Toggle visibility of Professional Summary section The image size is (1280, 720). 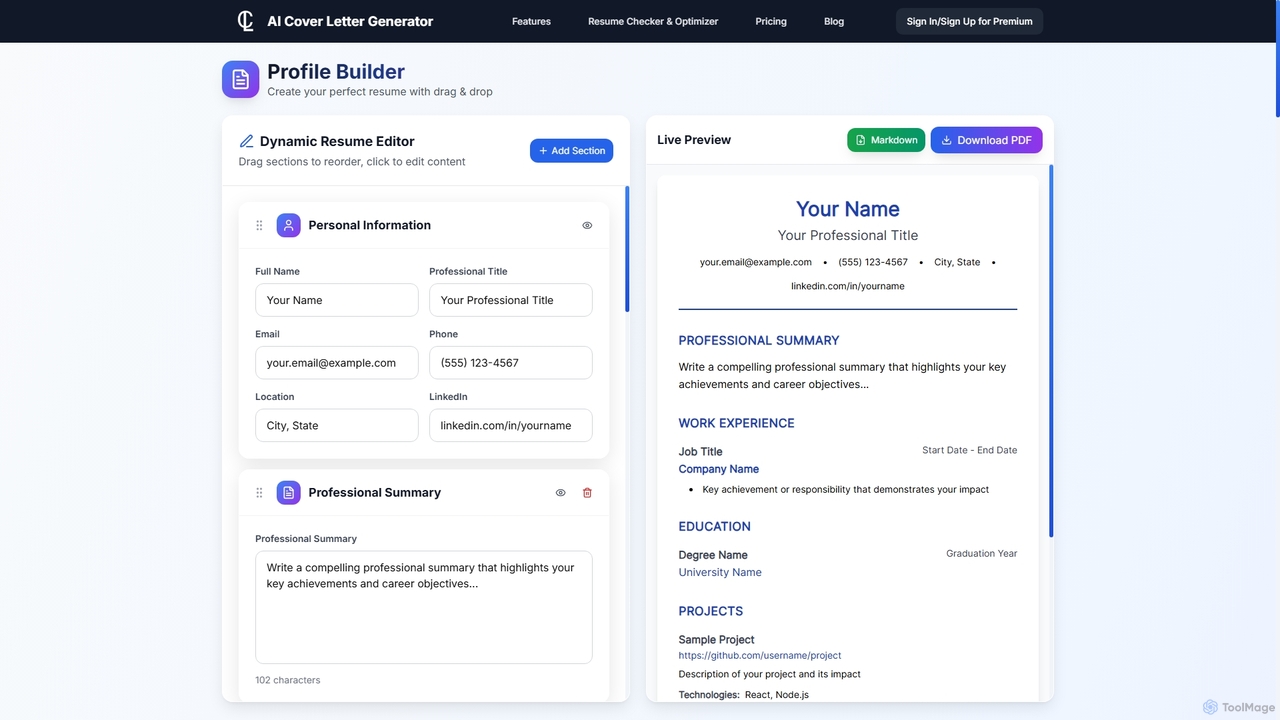click(x=560, y=492)
